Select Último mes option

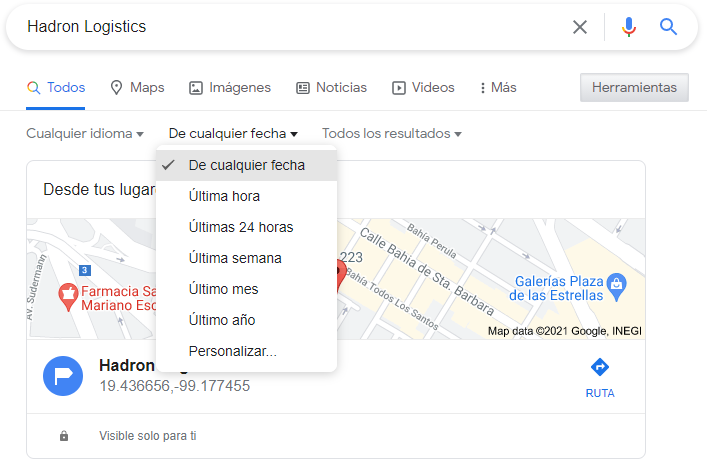tap(246, 289)
